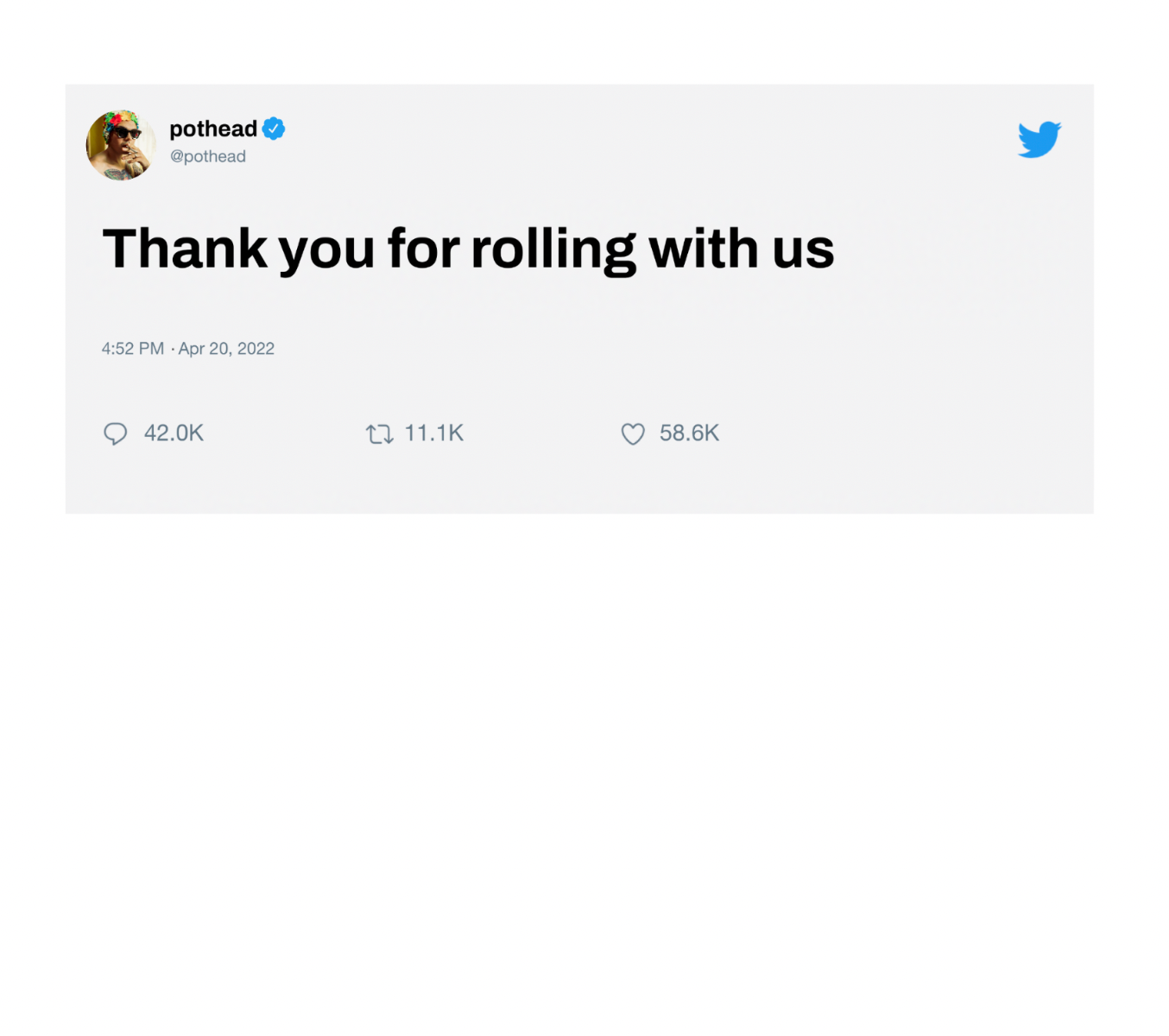The width and height of the screenshot is (1169, 1036).
Task: Like the tweet with the heart icon
Action: (x=633, y=433)
